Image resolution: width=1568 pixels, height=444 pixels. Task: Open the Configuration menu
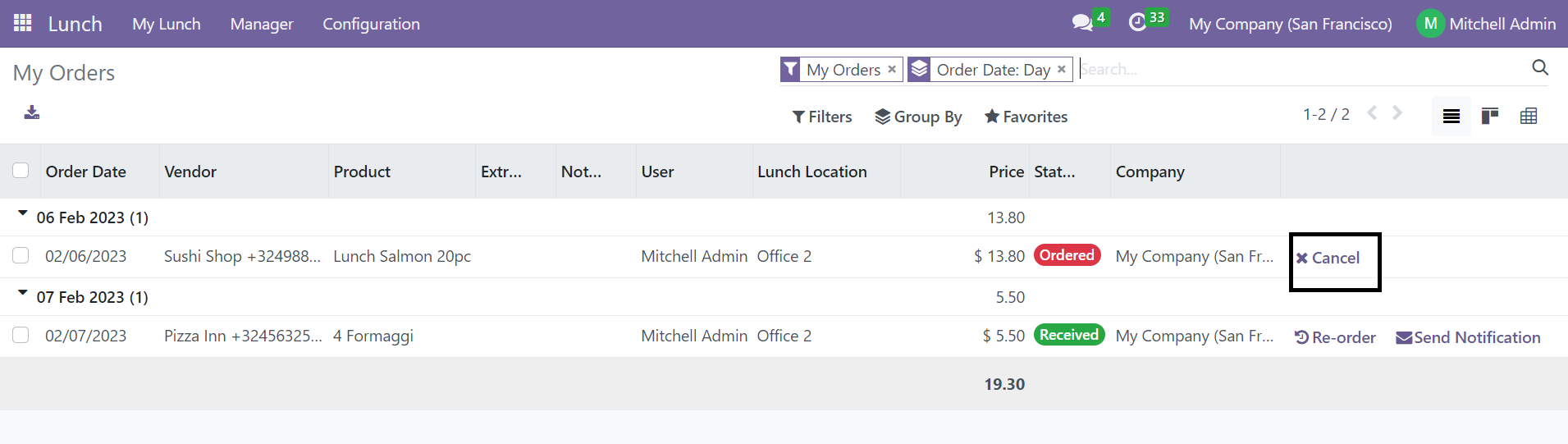[x=371, y=24]
